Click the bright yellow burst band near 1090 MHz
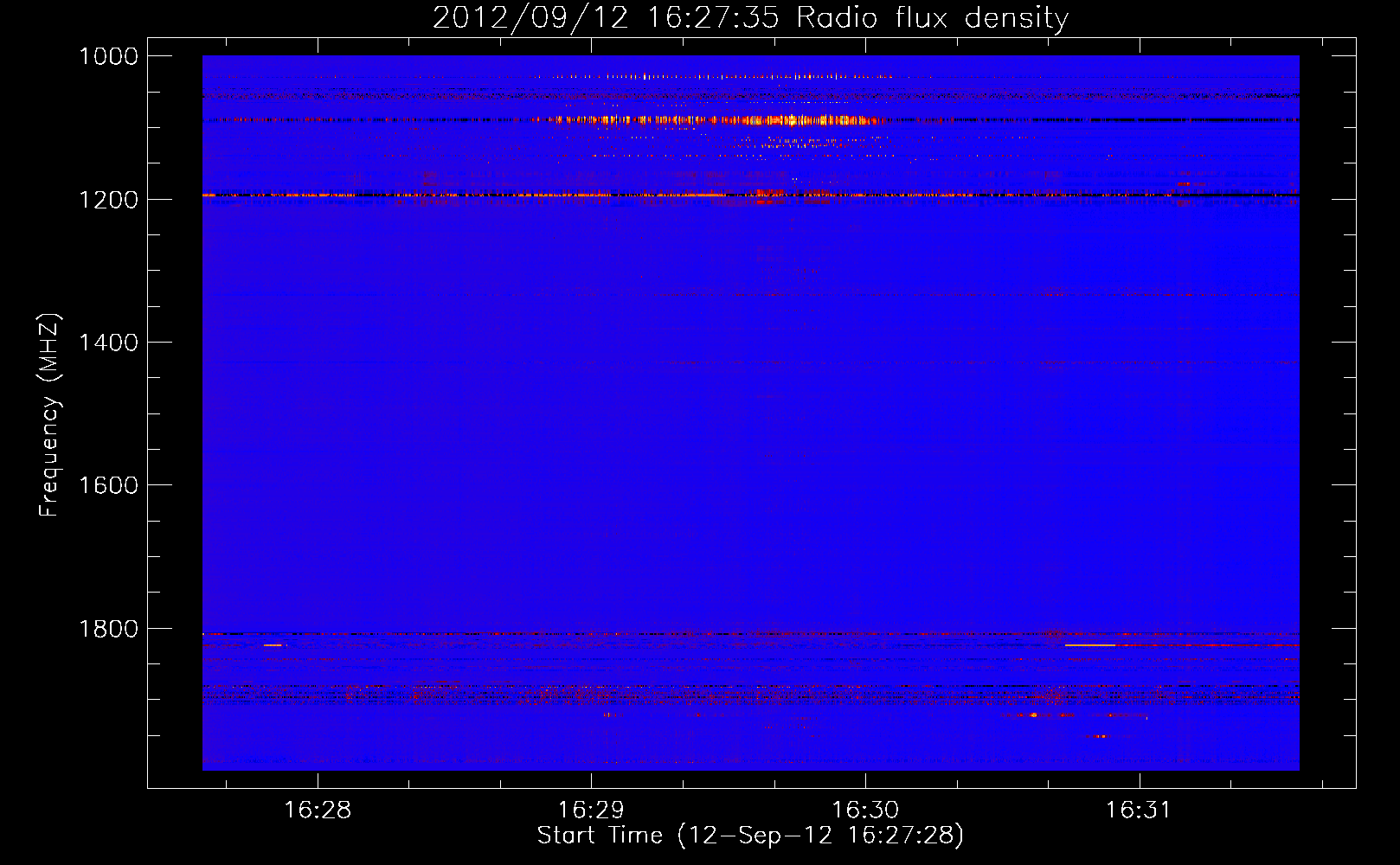The image size is (1400, 865). [718, 120]
